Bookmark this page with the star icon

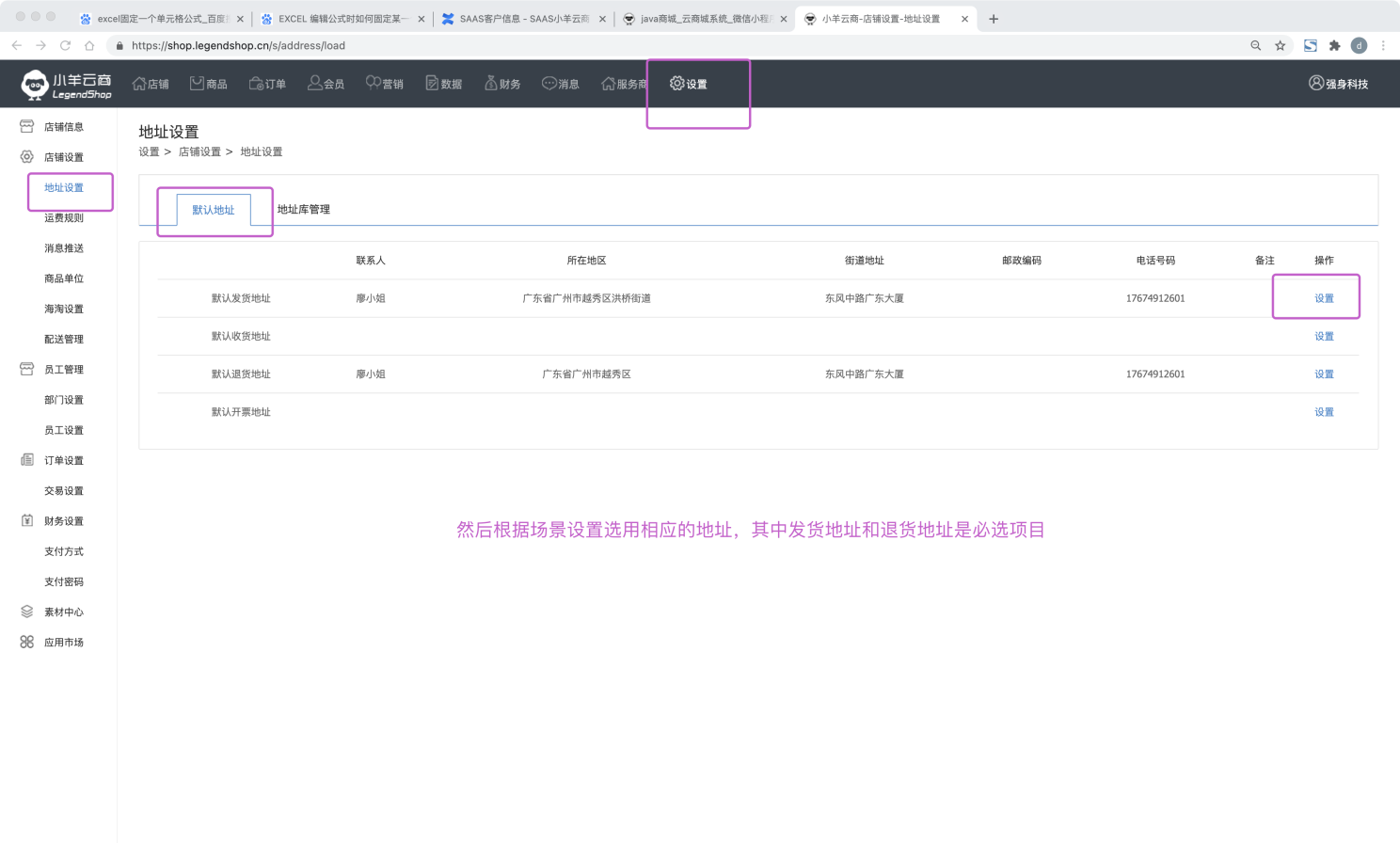click(1280, 45)
